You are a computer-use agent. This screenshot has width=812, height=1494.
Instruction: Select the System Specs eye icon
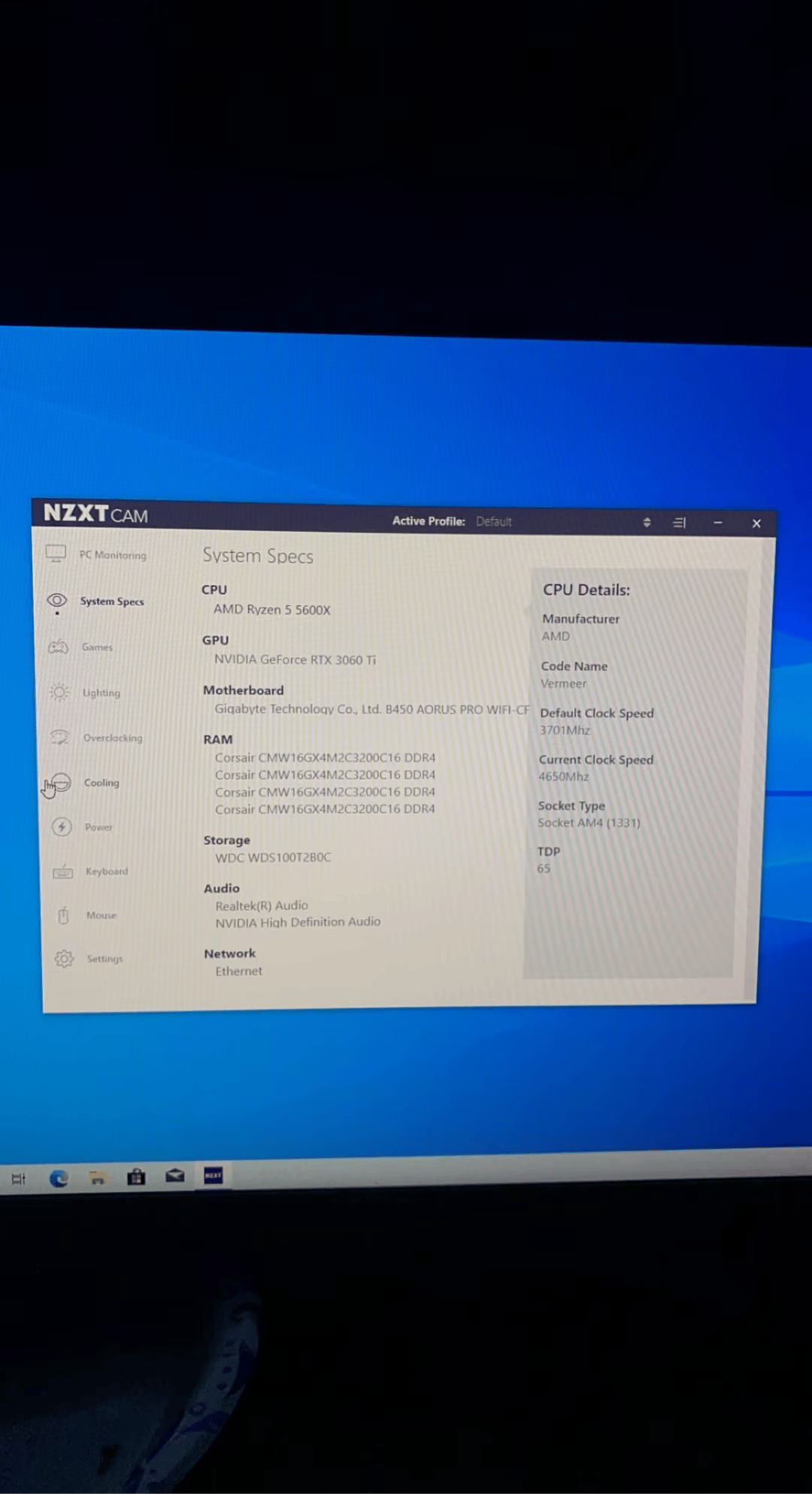pyautogui.click(x=57, y=600)
